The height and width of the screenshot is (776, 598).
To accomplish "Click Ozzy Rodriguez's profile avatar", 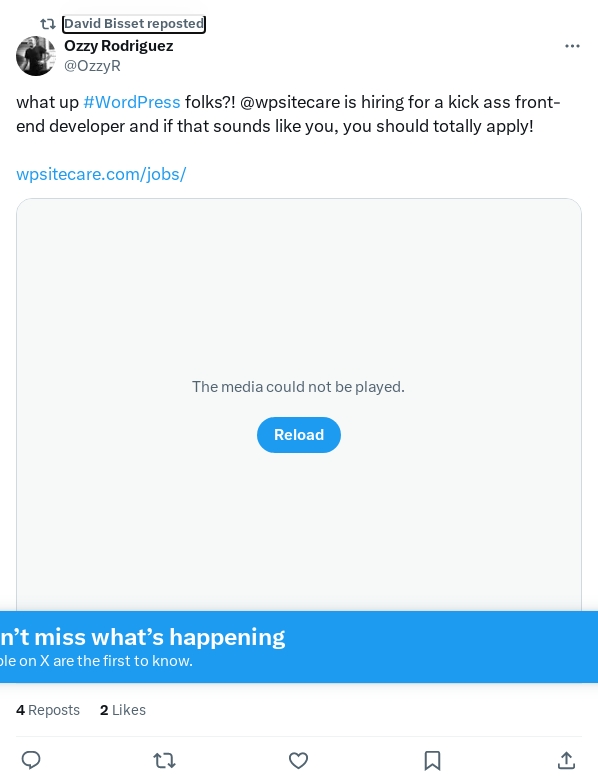I will point(36,56).
